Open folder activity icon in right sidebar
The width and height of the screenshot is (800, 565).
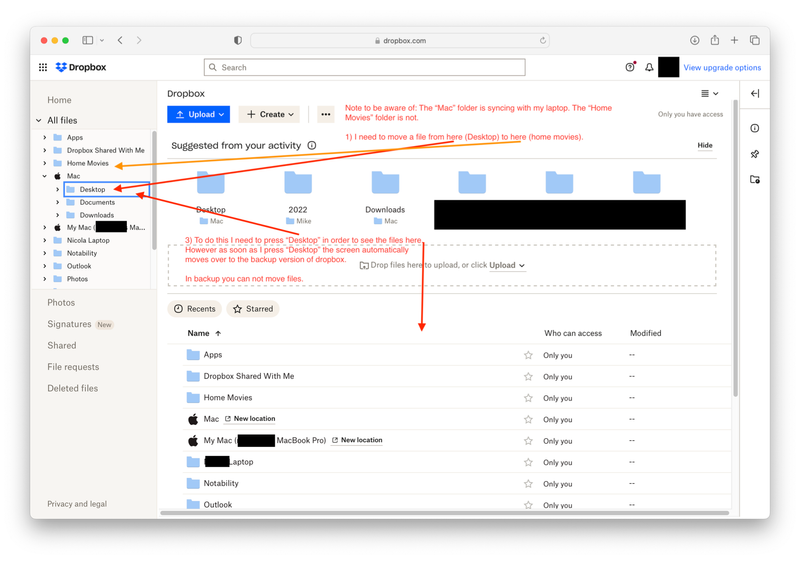(755, 179)
